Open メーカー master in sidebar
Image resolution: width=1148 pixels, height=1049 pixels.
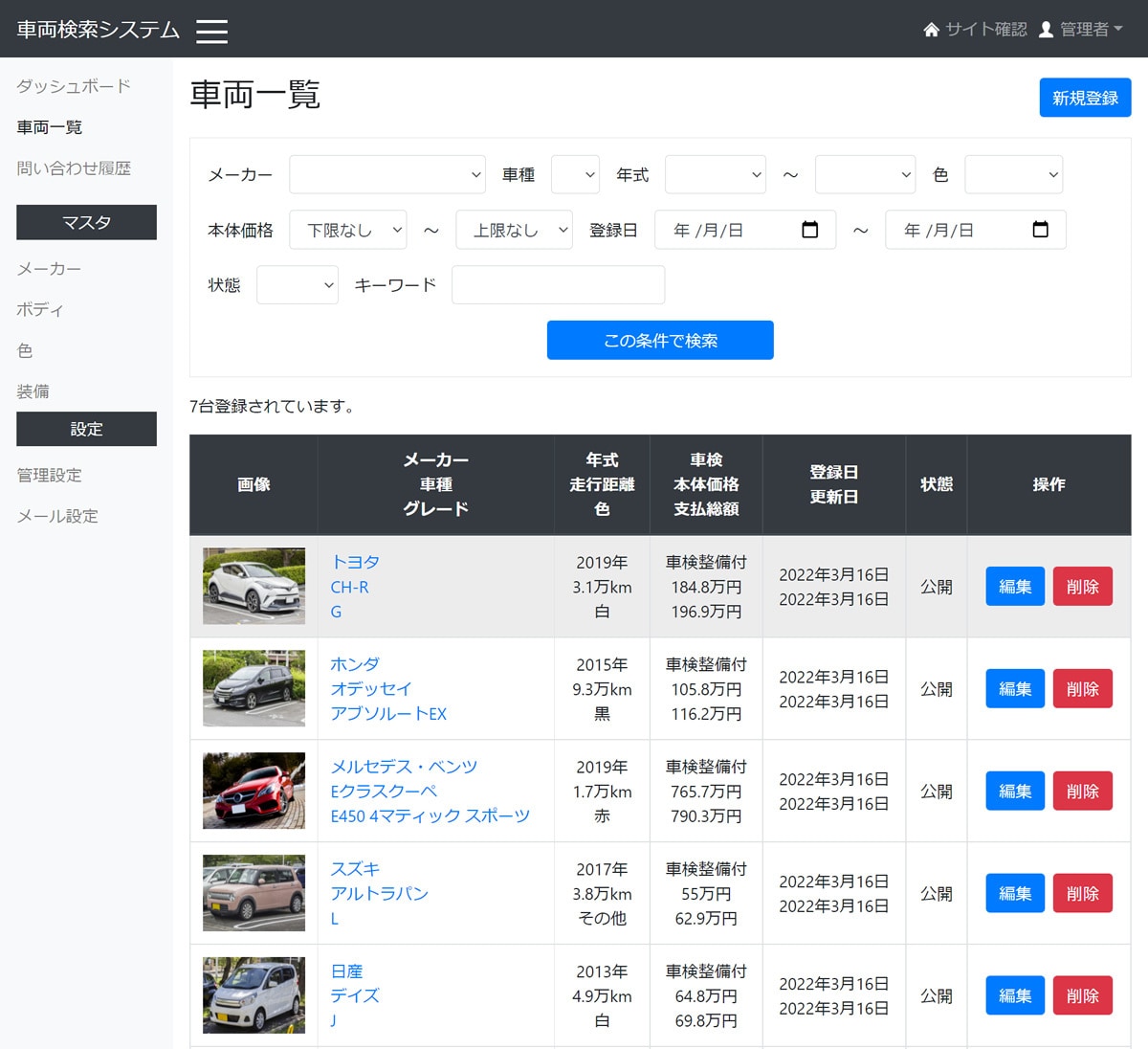tap(49, 269)
